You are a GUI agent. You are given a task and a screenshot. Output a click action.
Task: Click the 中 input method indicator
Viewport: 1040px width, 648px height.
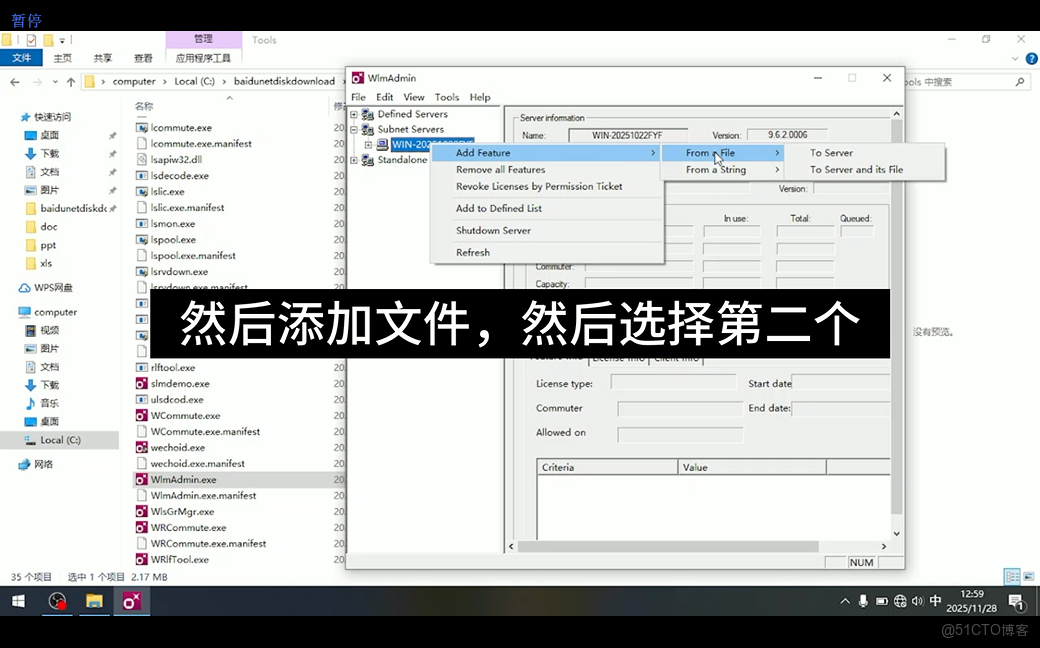click(x=935, y=601)
